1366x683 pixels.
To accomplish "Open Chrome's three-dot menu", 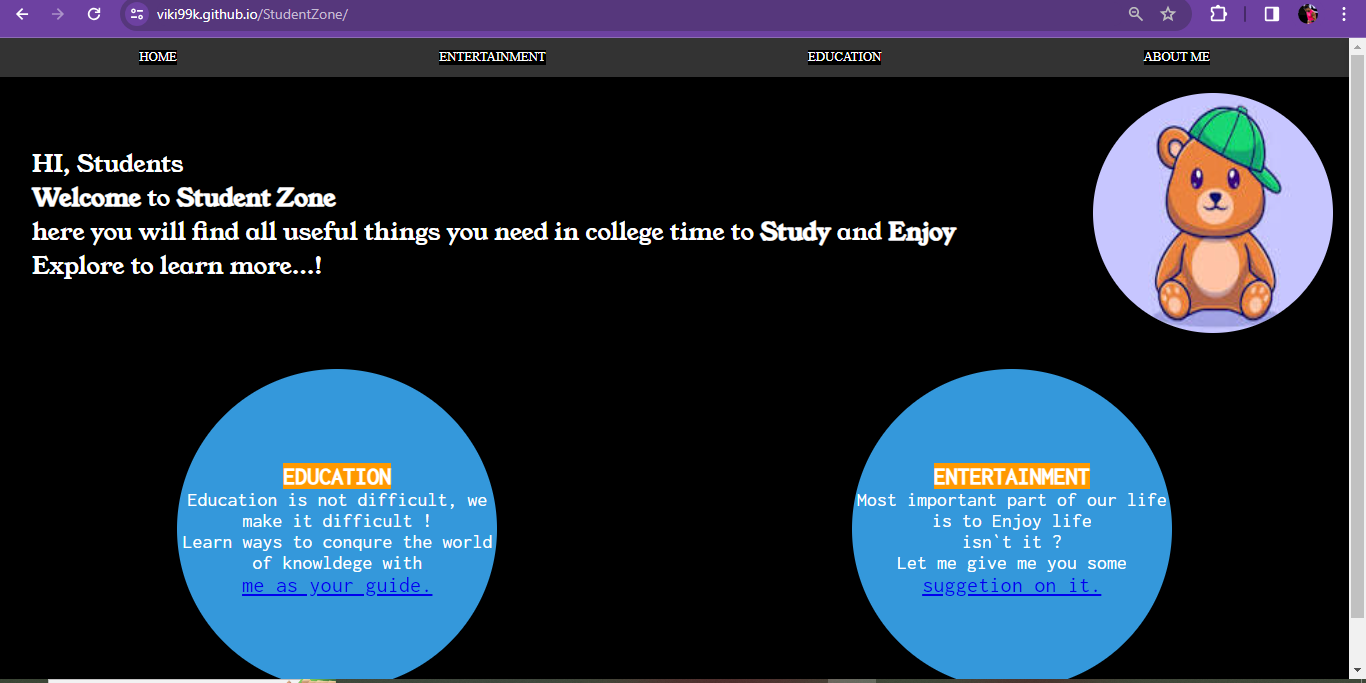I will pos(1343,14).
